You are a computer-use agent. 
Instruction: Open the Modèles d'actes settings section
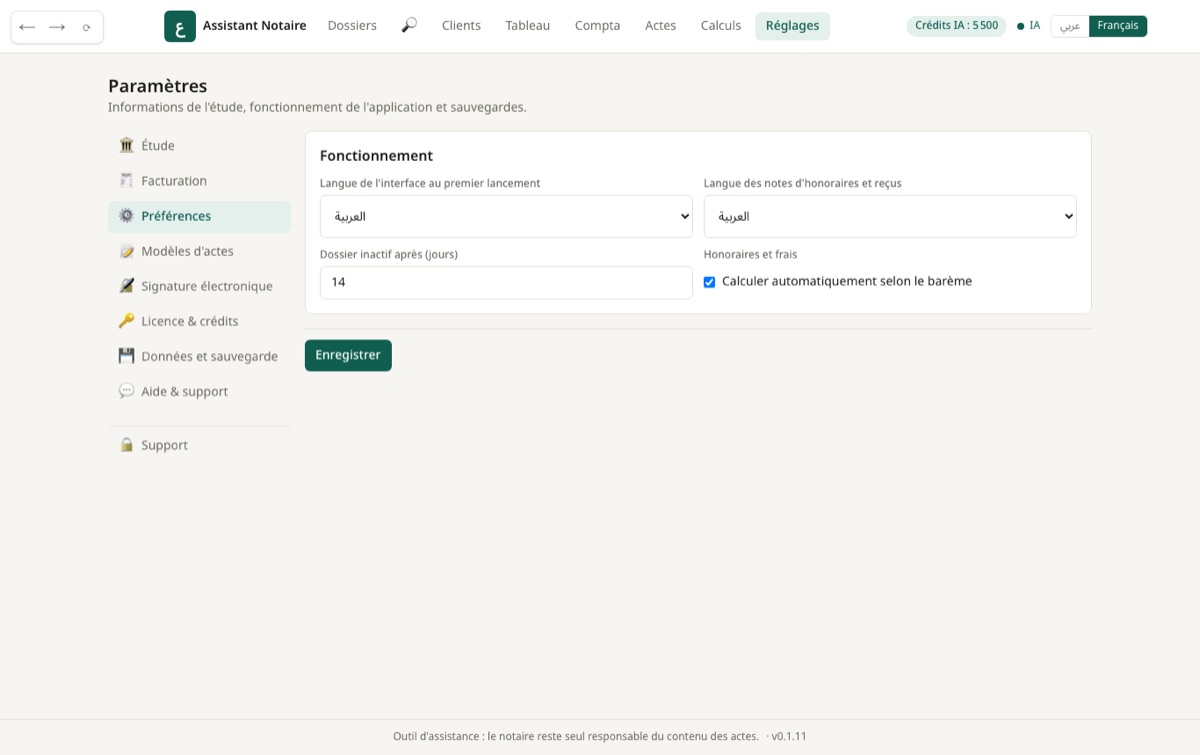(x=199, y=251)
